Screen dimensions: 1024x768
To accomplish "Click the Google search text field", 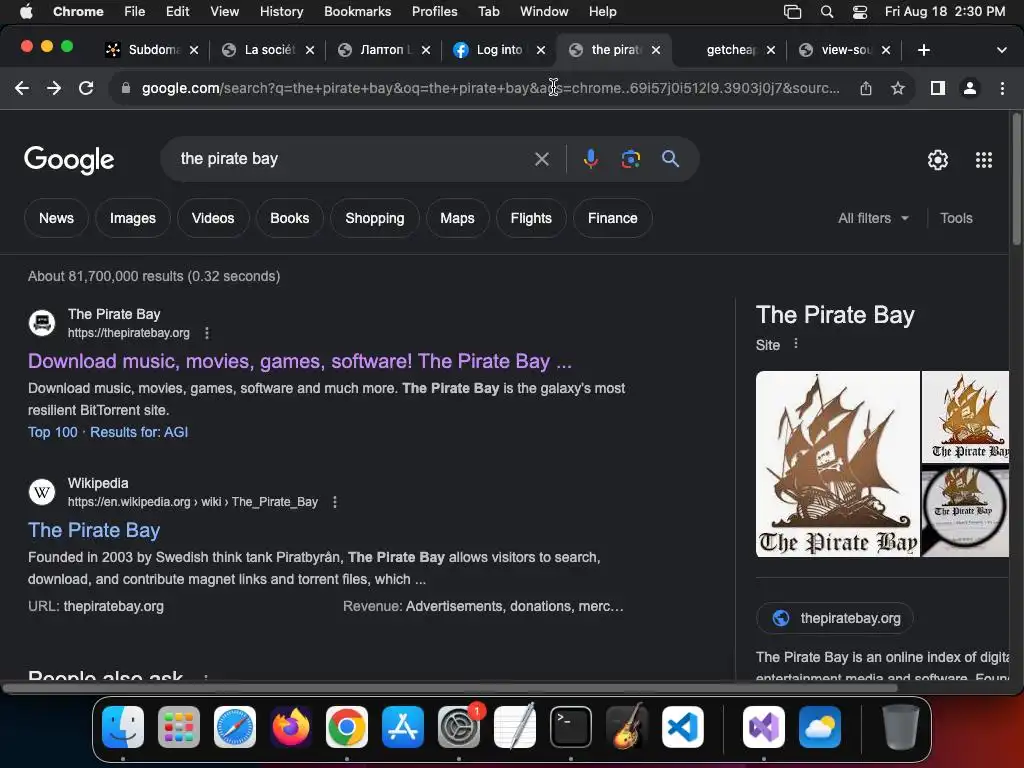I will click(353, 159).
